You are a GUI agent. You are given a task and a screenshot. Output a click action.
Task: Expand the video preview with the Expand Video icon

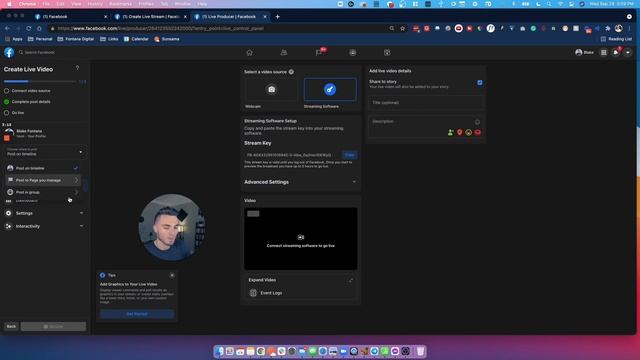[351, 280]
